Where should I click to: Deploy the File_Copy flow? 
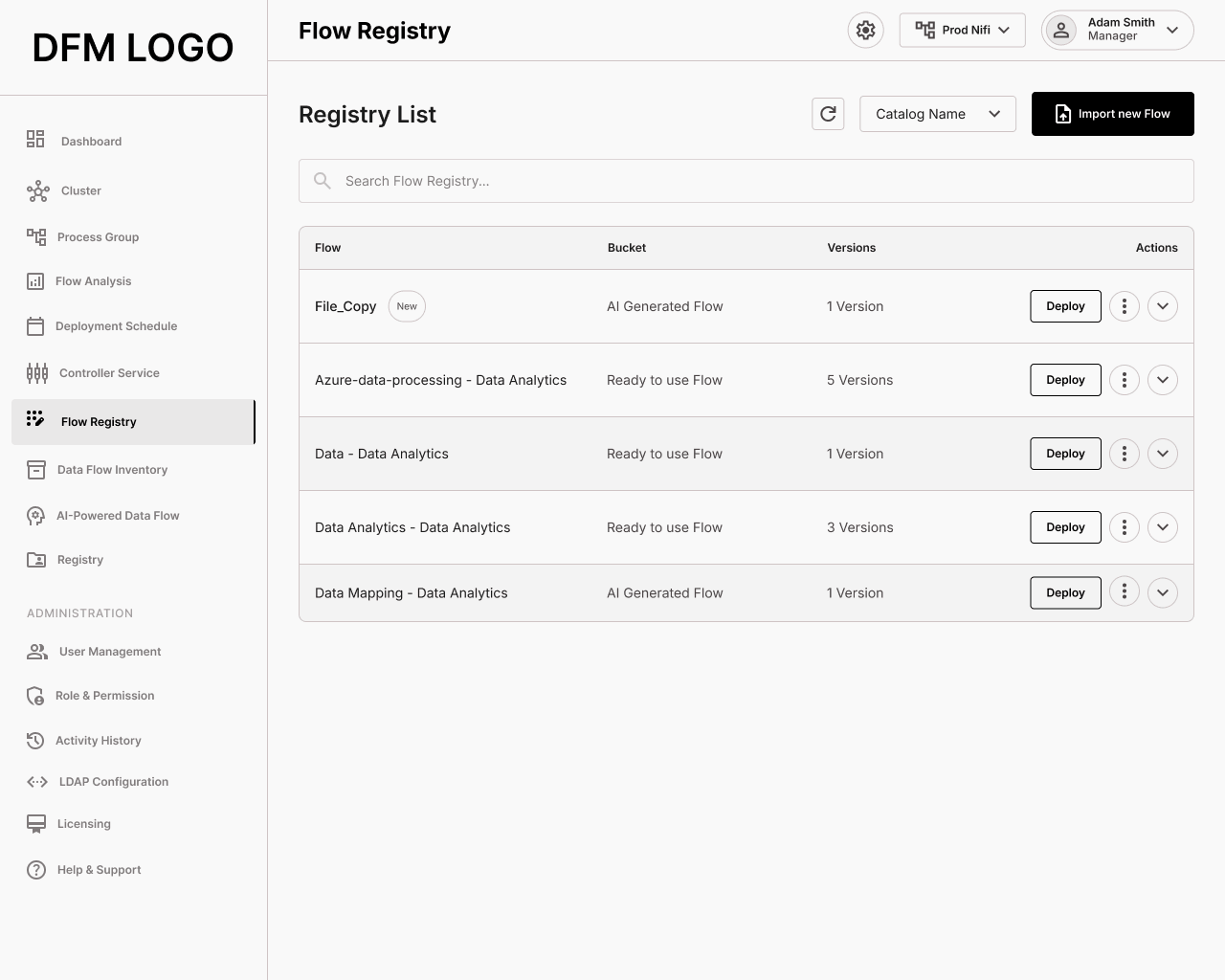[x=1065, y=306]
